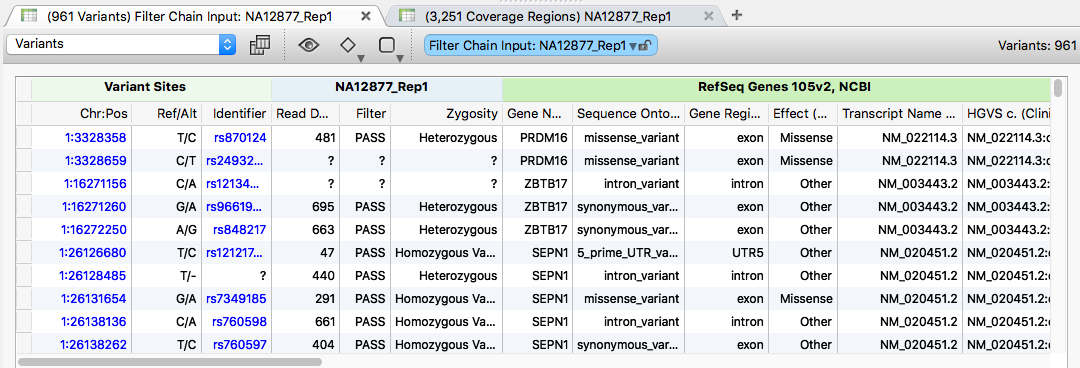
Task: Select read depth cell 440
Action: 306,276
